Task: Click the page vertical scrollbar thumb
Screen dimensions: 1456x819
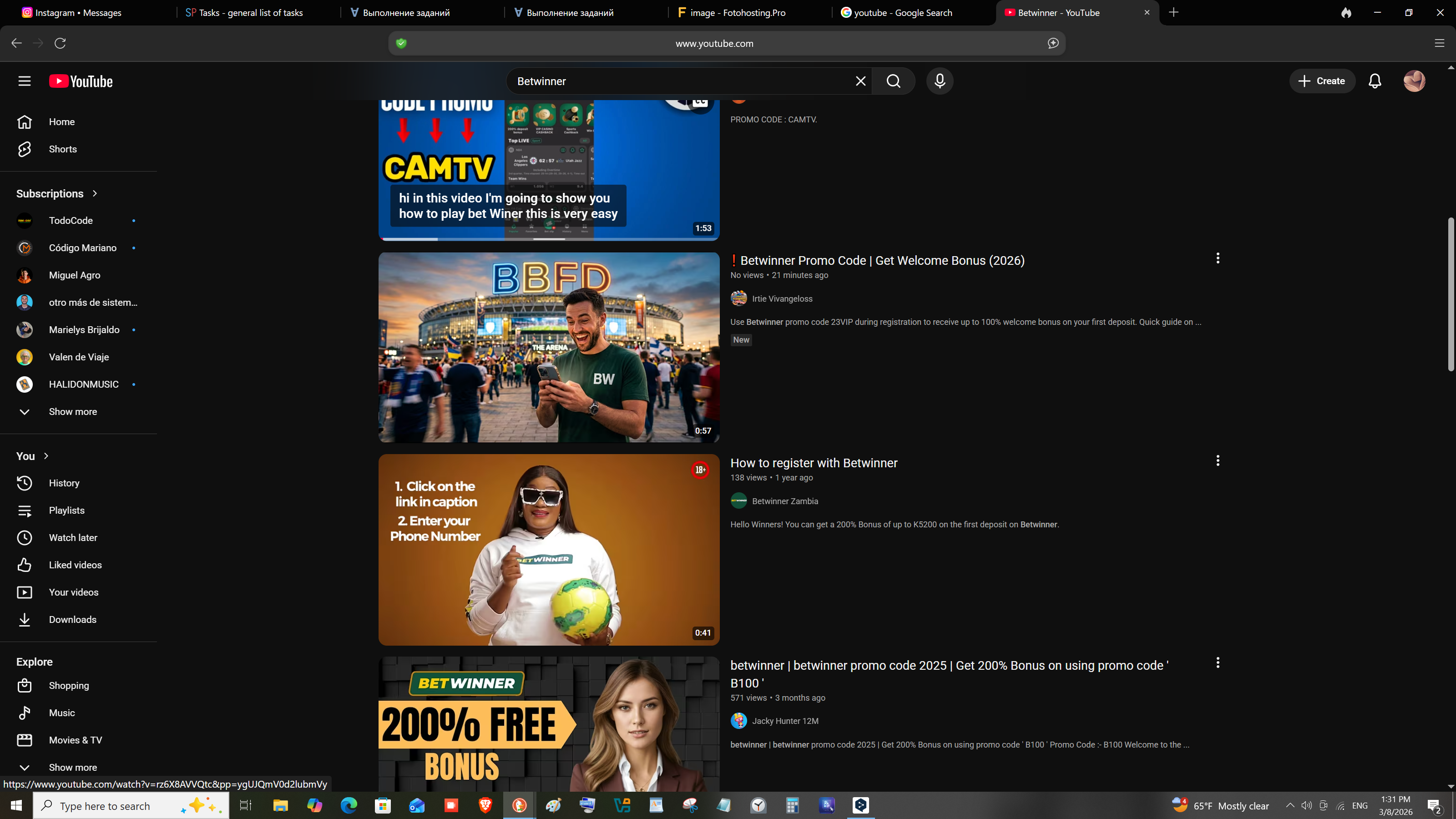Action: point(1451,294)
